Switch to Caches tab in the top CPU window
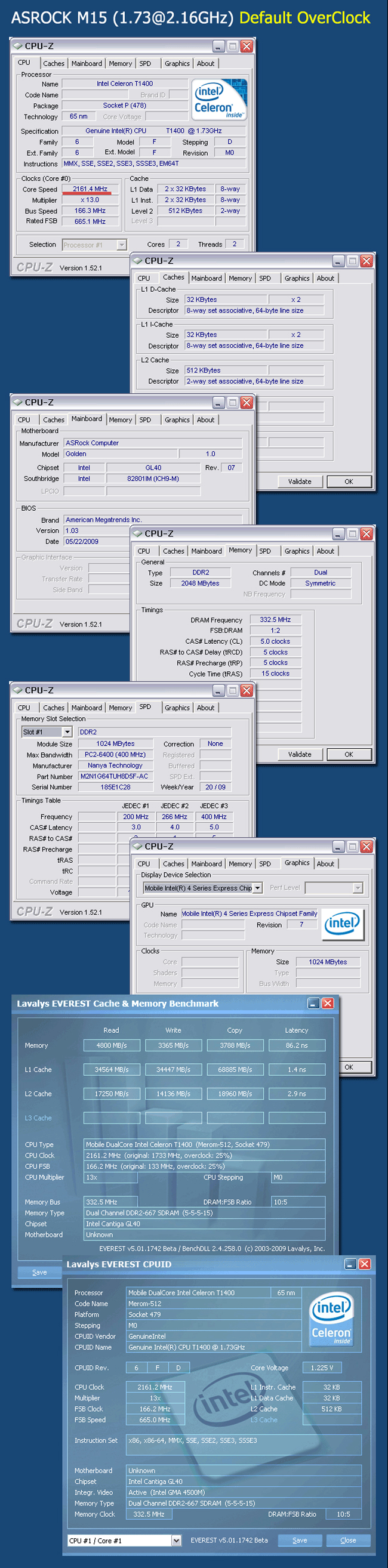388x1568 pixels. 54,63
